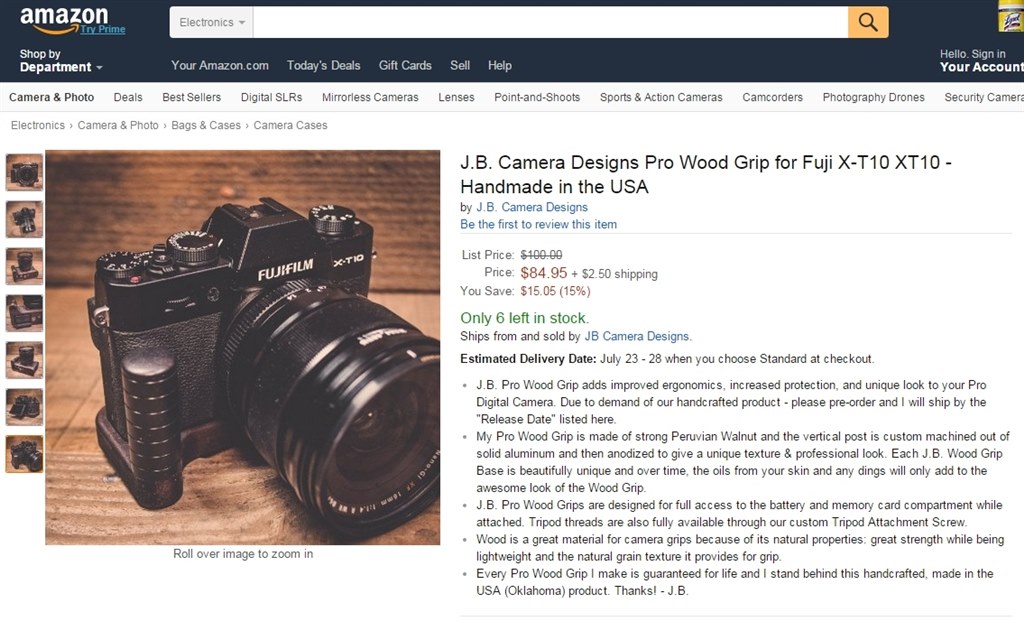Browse Mirrorless Cameras
The image size is (1024, 621).
coord(370,97)
